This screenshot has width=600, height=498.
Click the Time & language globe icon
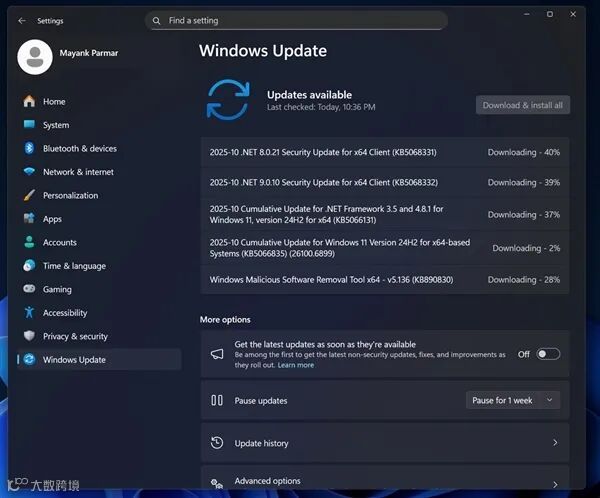[29, 265]
